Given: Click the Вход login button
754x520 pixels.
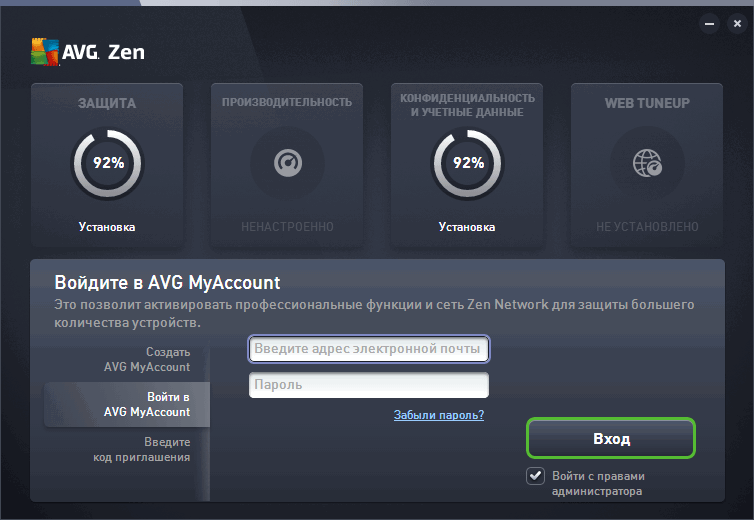Looking at the screenshot, I should pos(611,438).
